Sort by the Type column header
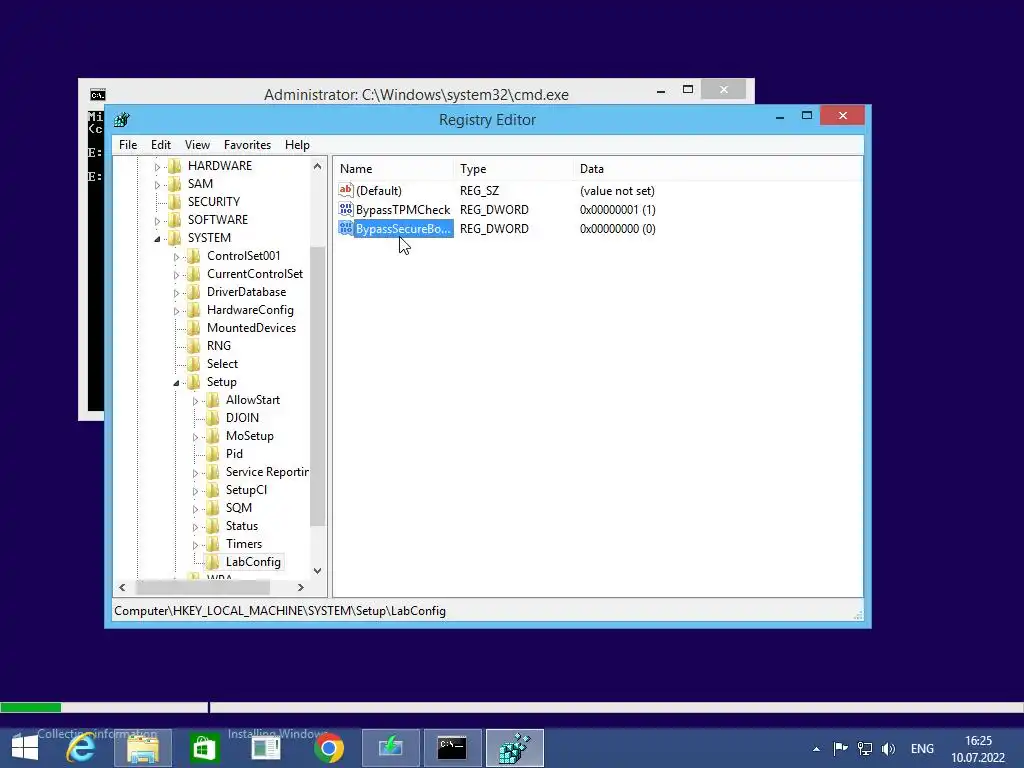Viewport: 1024px width, 768px height. click(514, 168)
